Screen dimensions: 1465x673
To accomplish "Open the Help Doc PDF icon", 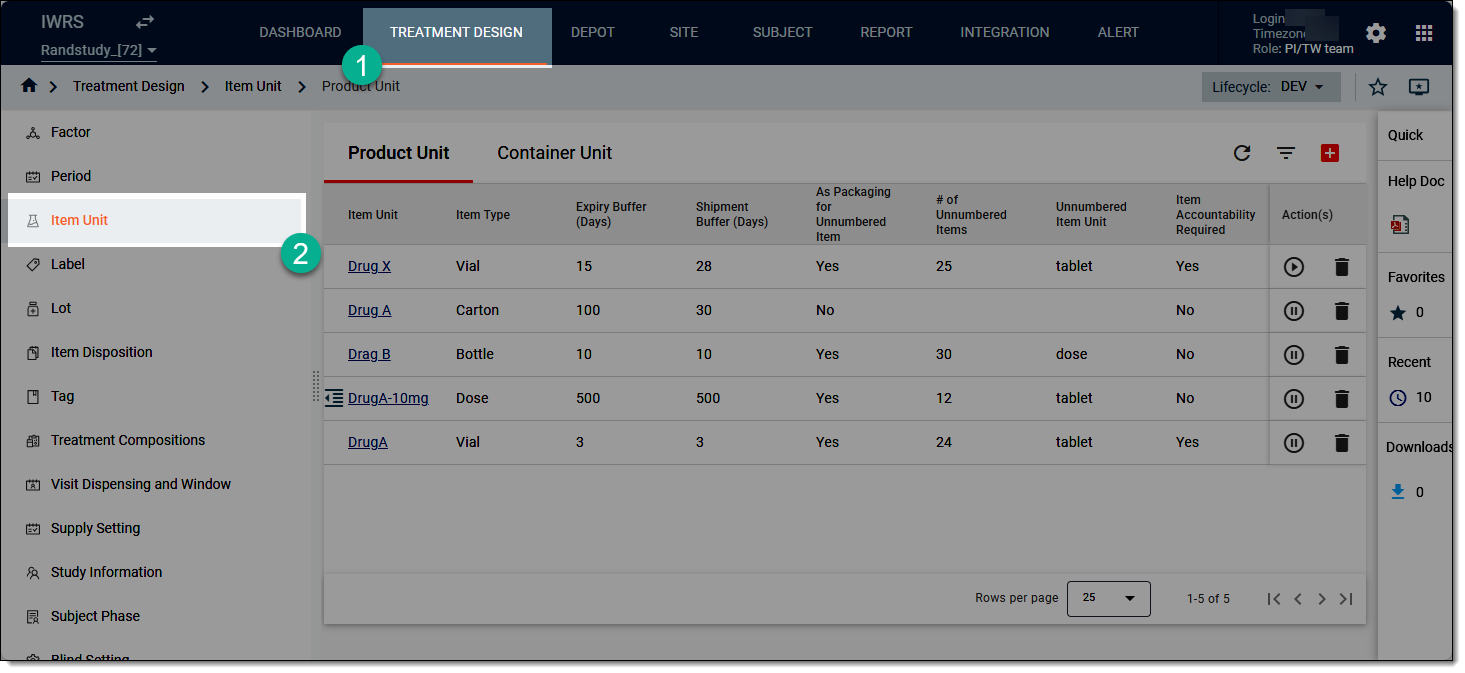I will tap(1400, 225).
